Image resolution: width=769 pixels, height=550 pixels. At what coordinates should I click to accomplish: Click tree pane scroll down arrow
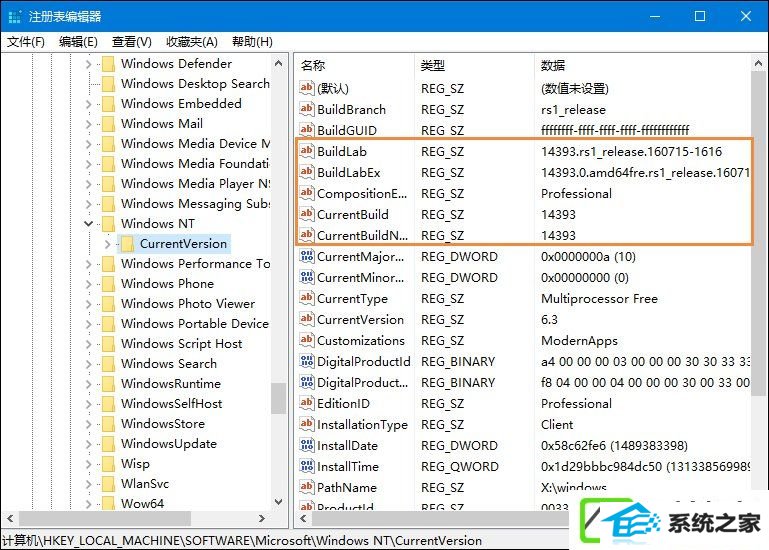[279, 501]
